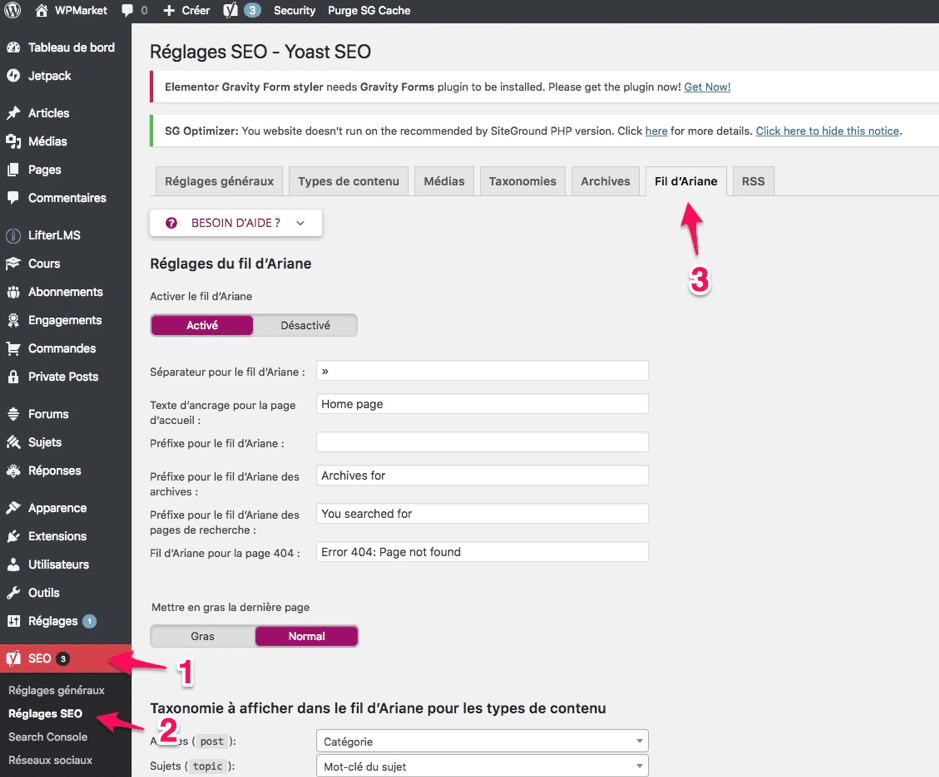
Task: Click the Cours graduation cap icon
Action: click(x=13, y=264)
